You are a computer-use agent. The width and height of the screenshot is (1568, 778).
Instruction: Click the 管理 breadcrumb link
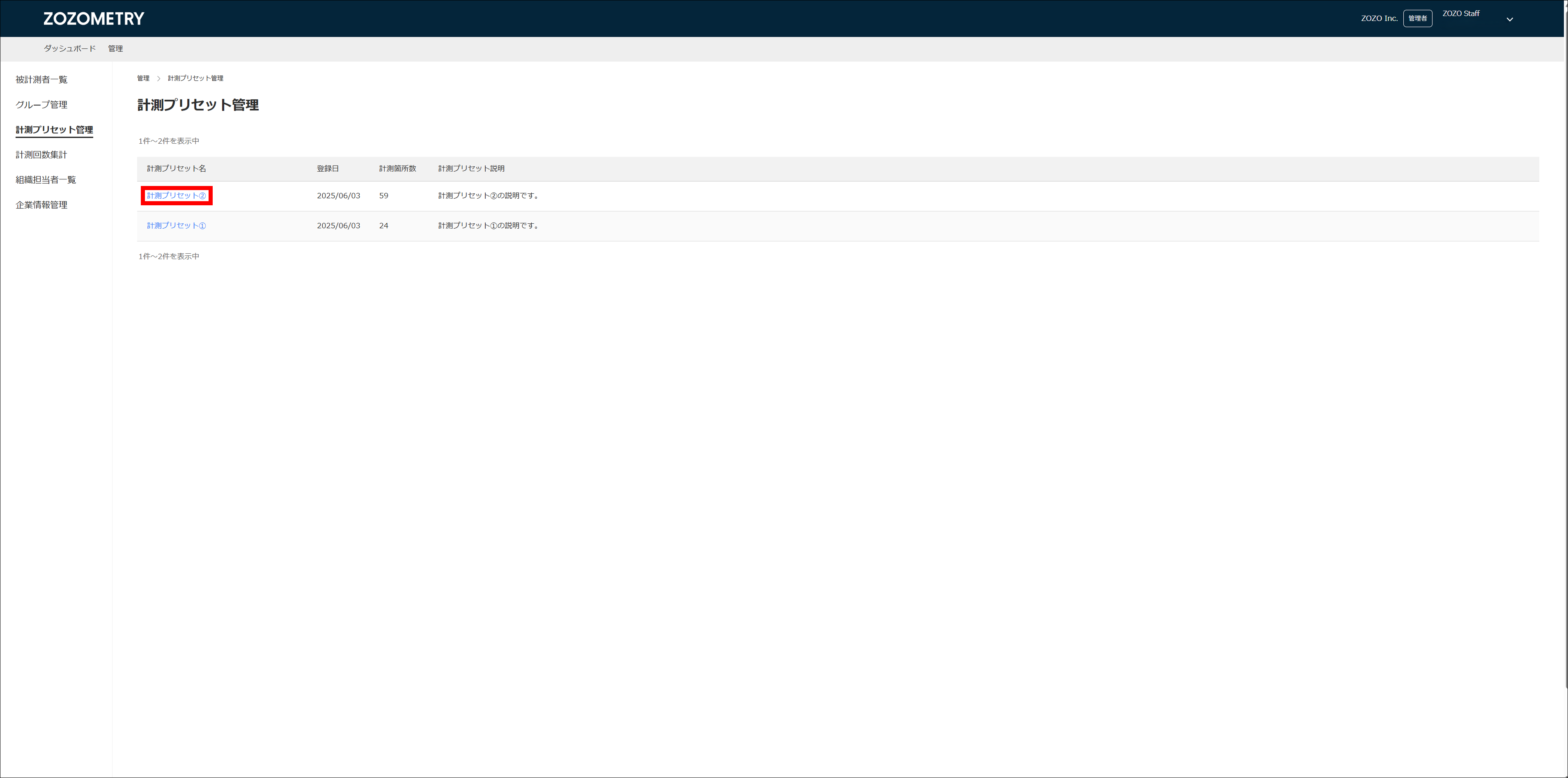tap(143, 78)
